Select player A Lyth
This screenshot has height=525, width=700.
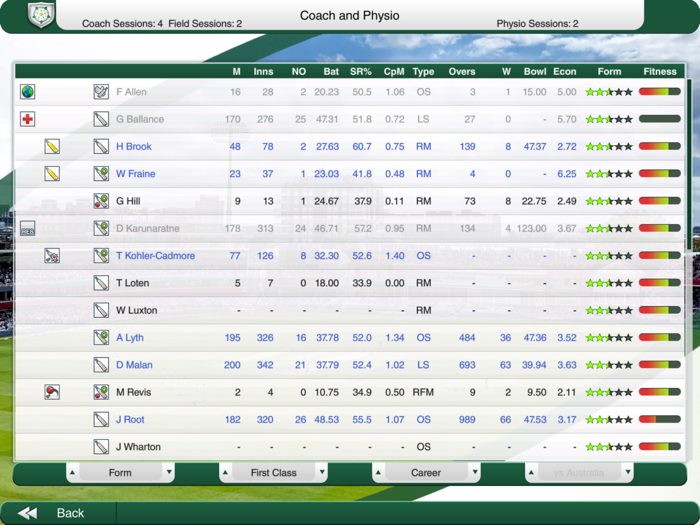(130, 338)
